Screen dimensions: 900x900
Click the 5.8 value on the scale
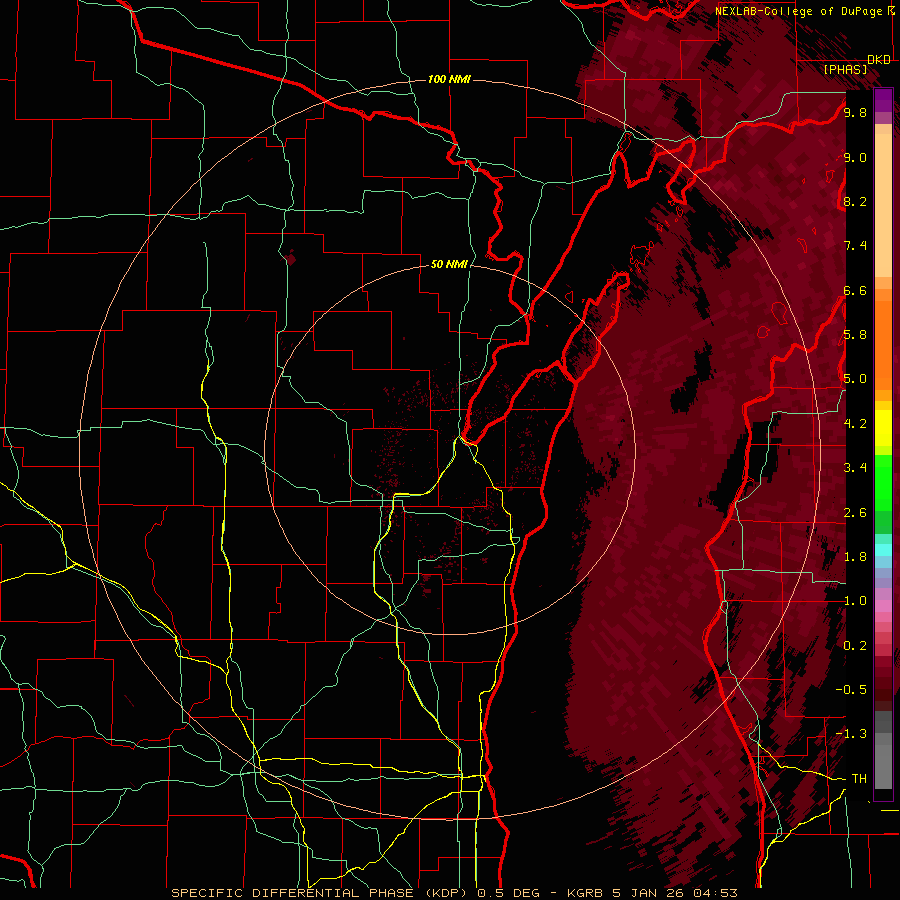855,335
